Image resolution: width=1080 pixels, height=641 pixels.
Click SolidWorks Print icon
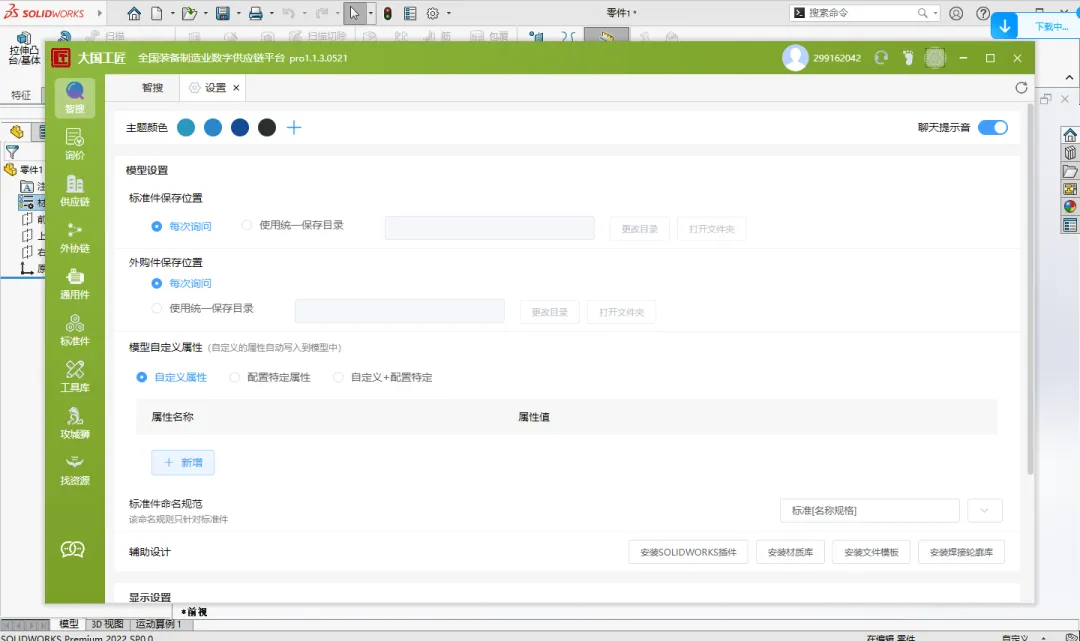click(x=256, y=13)
